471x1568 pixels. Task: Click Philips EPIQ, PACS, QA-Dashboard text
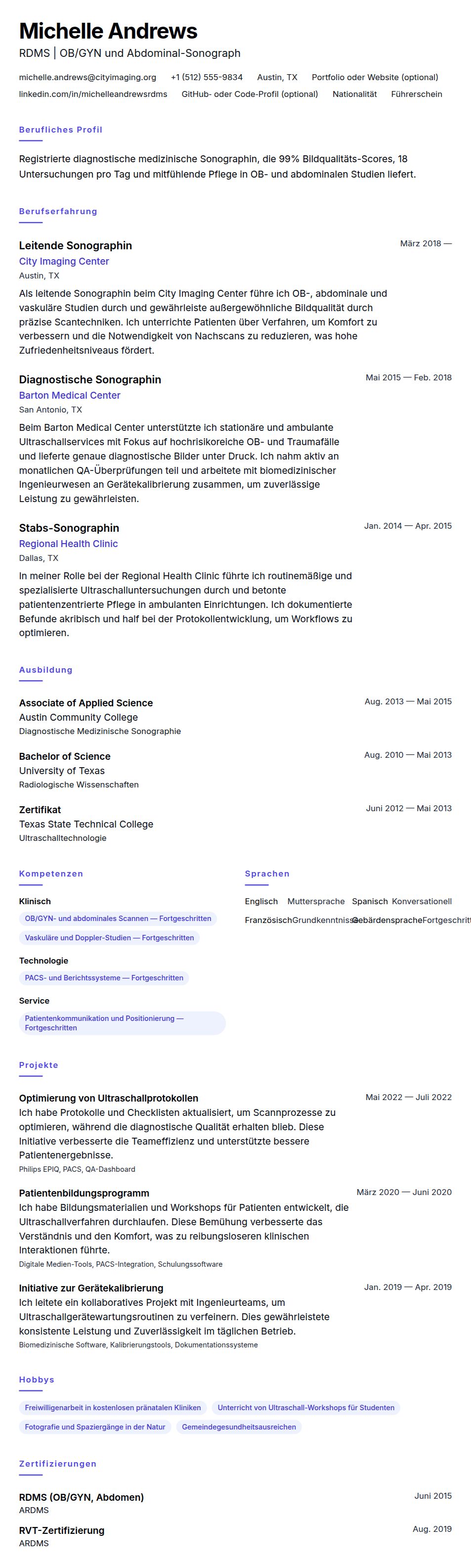pos(77,1169)
